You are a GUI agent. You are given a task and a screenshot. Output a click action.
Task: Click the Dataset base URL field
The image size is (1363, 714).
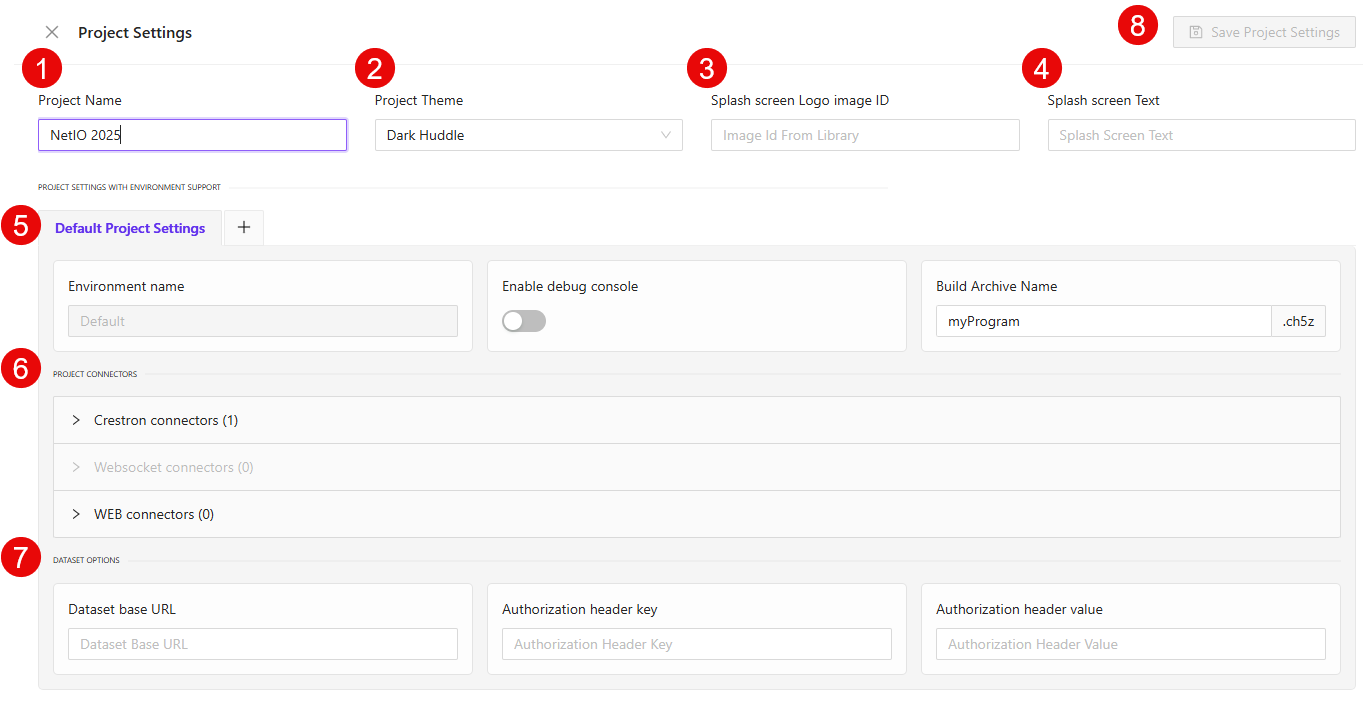click(262, 643)
